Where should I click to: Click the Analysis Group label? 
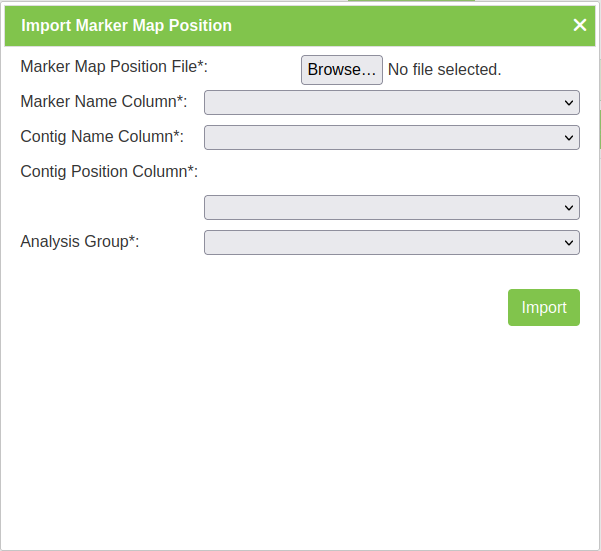click(x=80, y=241)
